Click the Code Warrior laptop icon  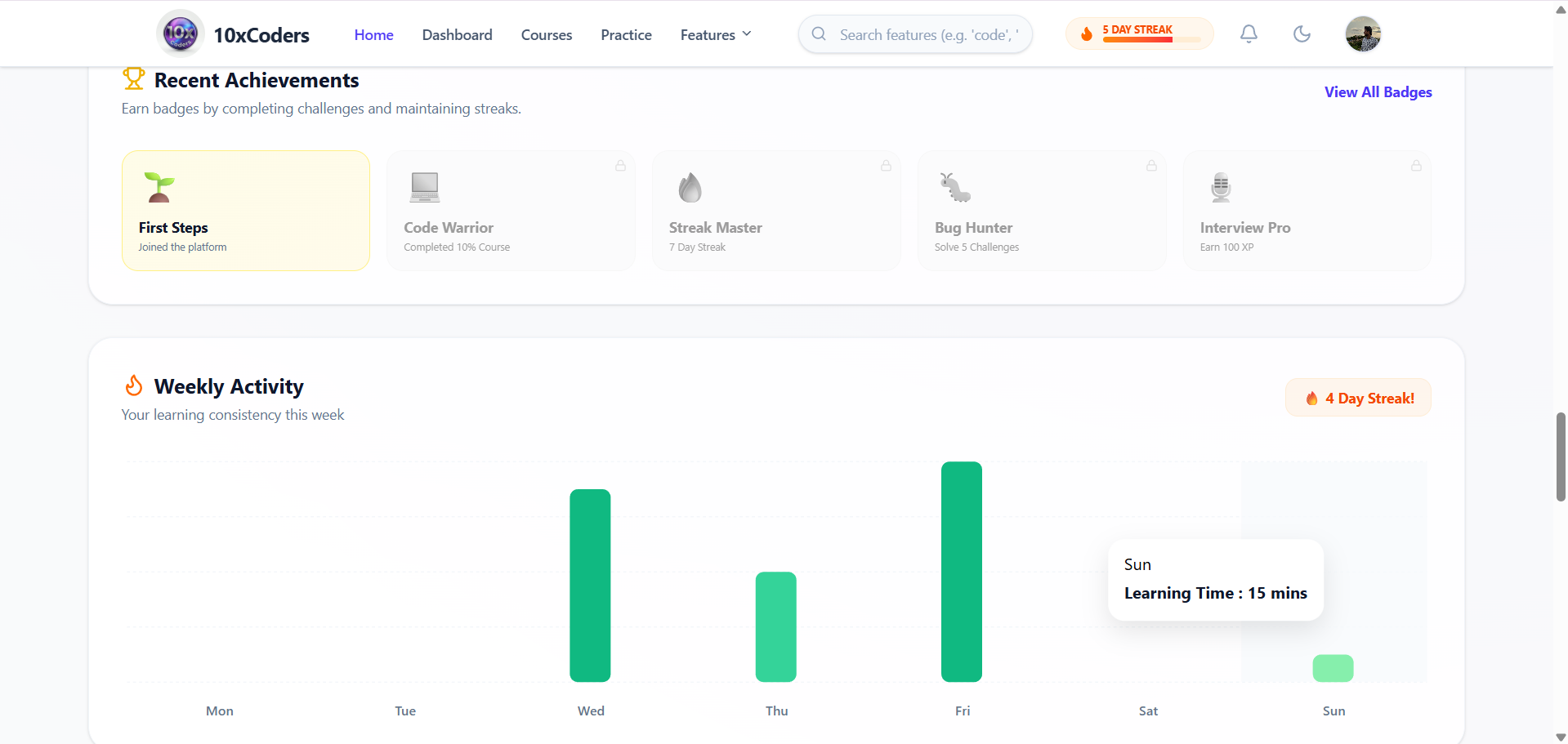click(x=425, y=187)
